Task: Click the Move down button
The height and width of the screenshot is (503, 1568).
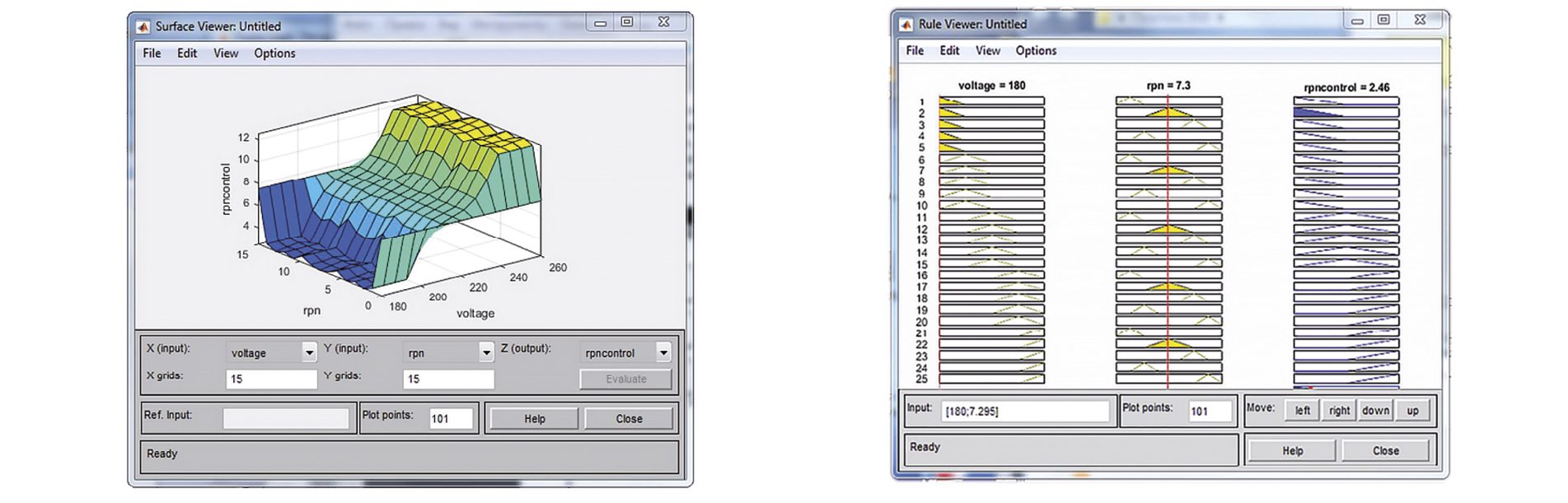Action: [1375, 411]
